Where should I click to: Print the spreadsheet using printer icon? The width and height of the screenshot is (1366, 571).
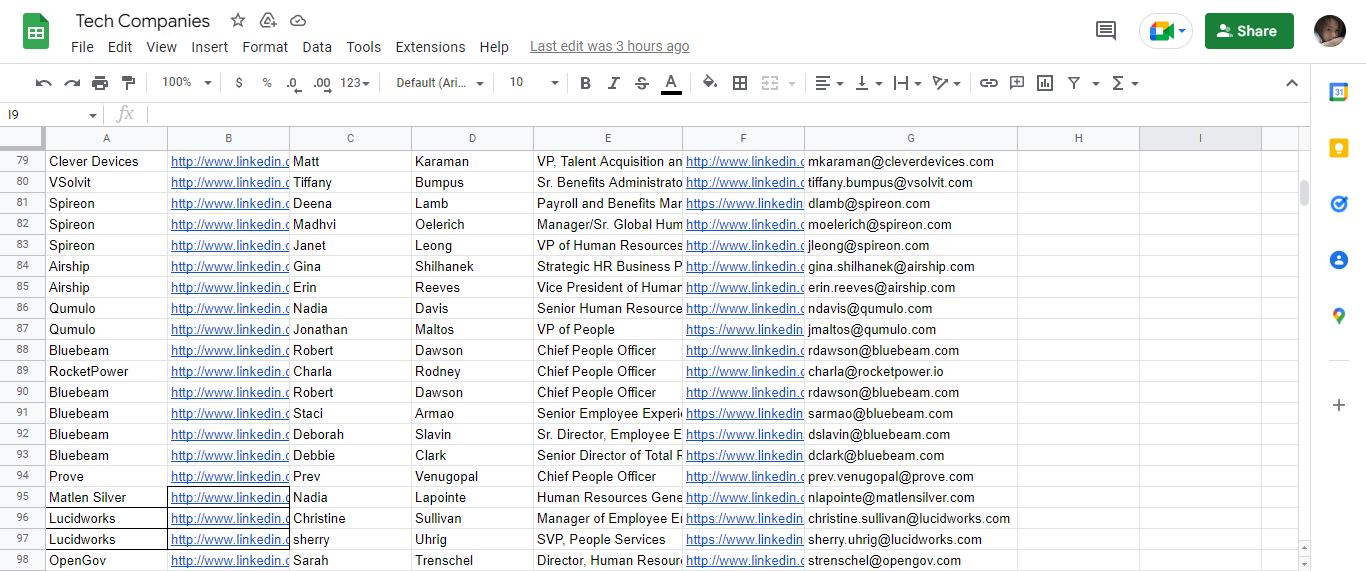[100, 83]
